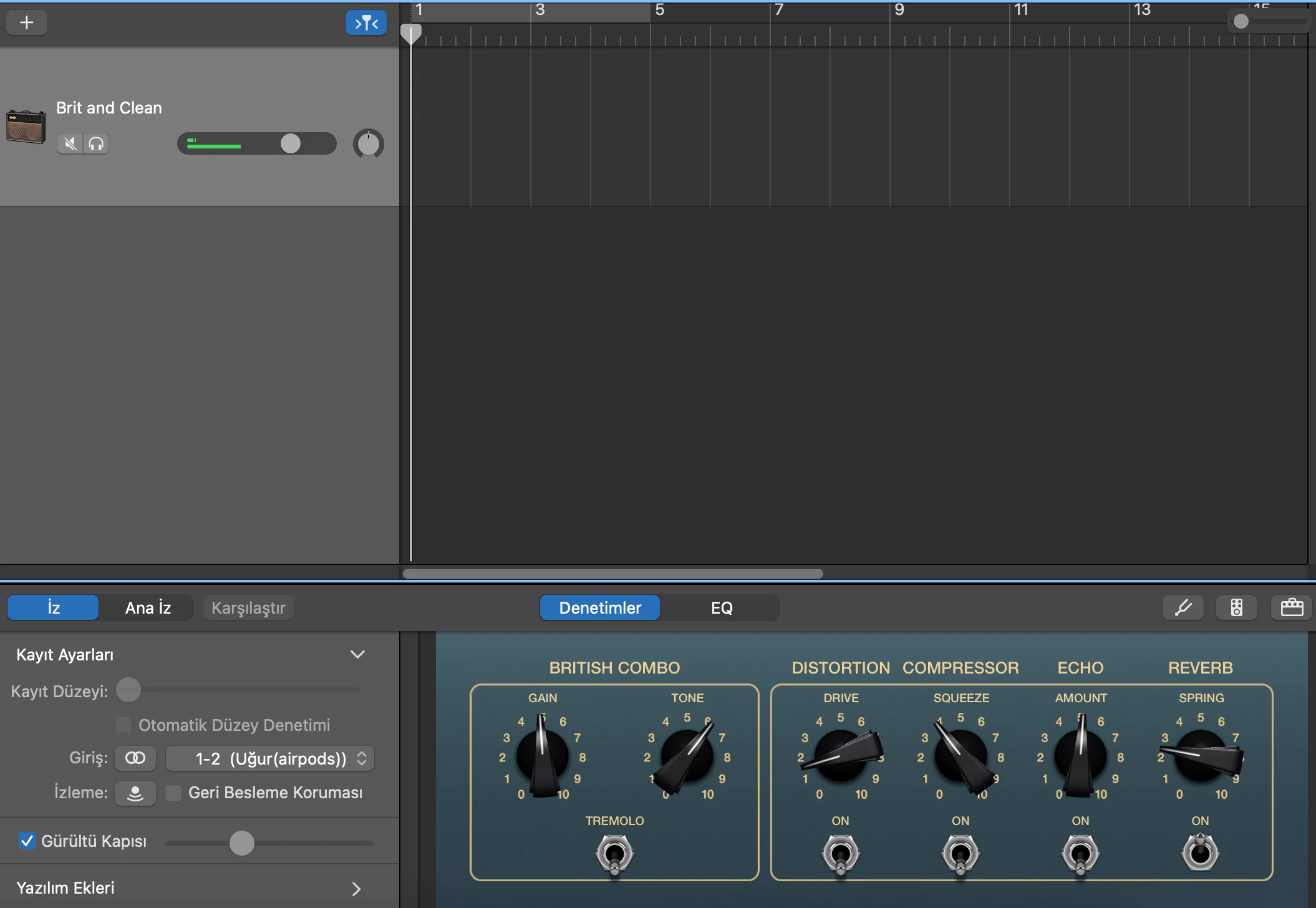Viewport: 1316px width, 908px height.
Task: Enable Geri Besleme Koruması checkbox
Action: [173, 793]
